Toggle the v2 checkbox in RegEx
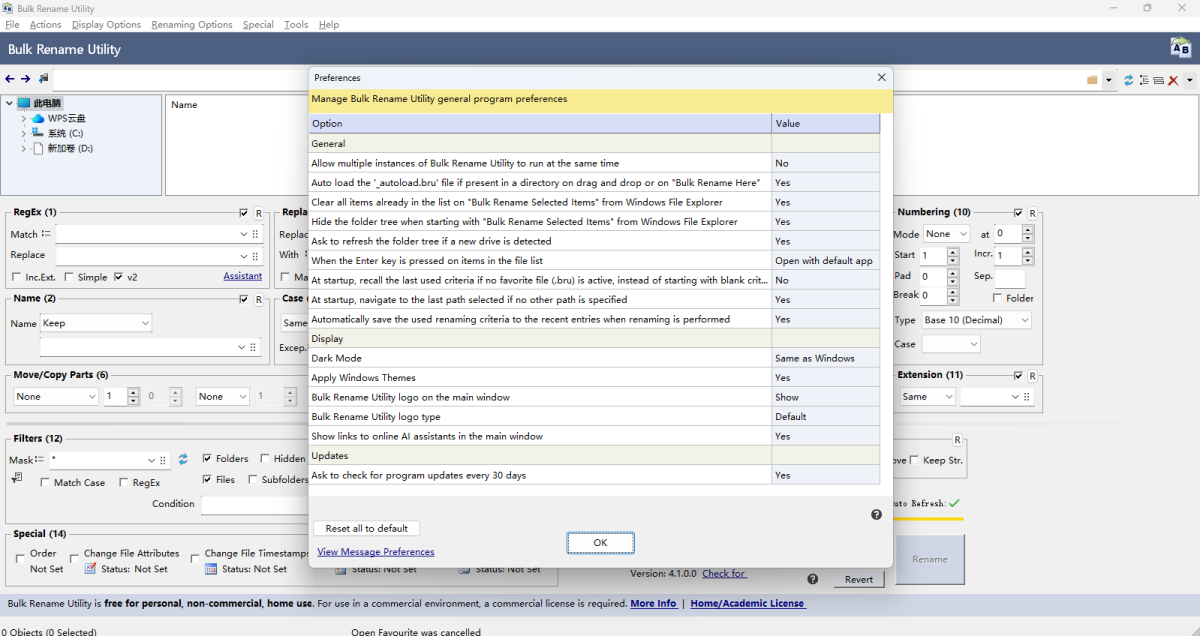1200x636 pixels. [x=119, y=277]
